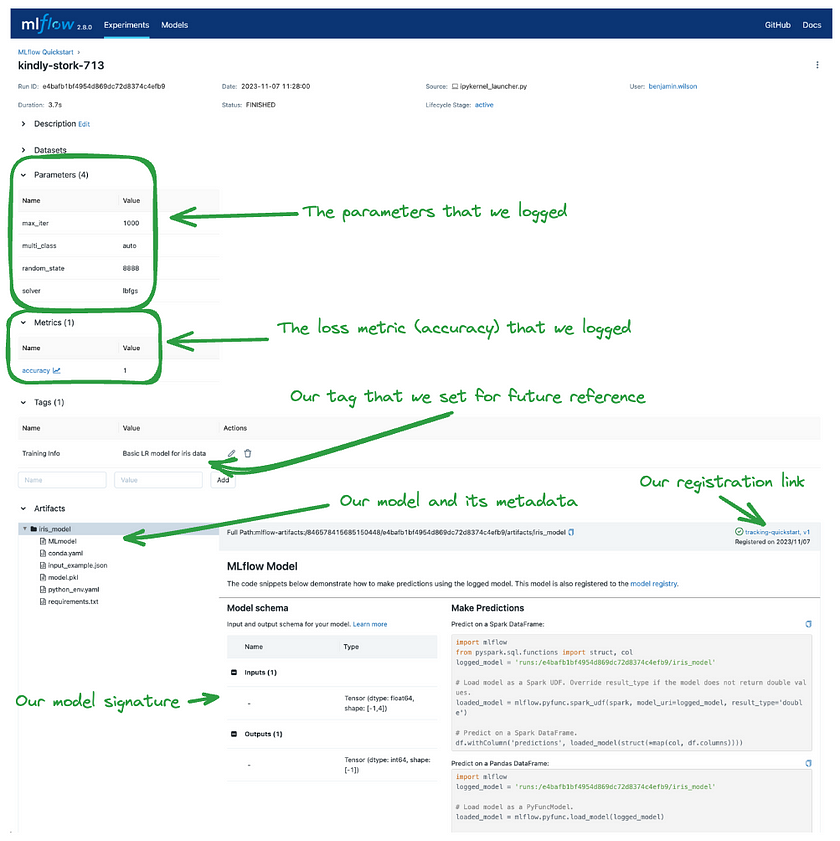
Task: Collapse the Artifacts section
Action: tap(24, 508)
